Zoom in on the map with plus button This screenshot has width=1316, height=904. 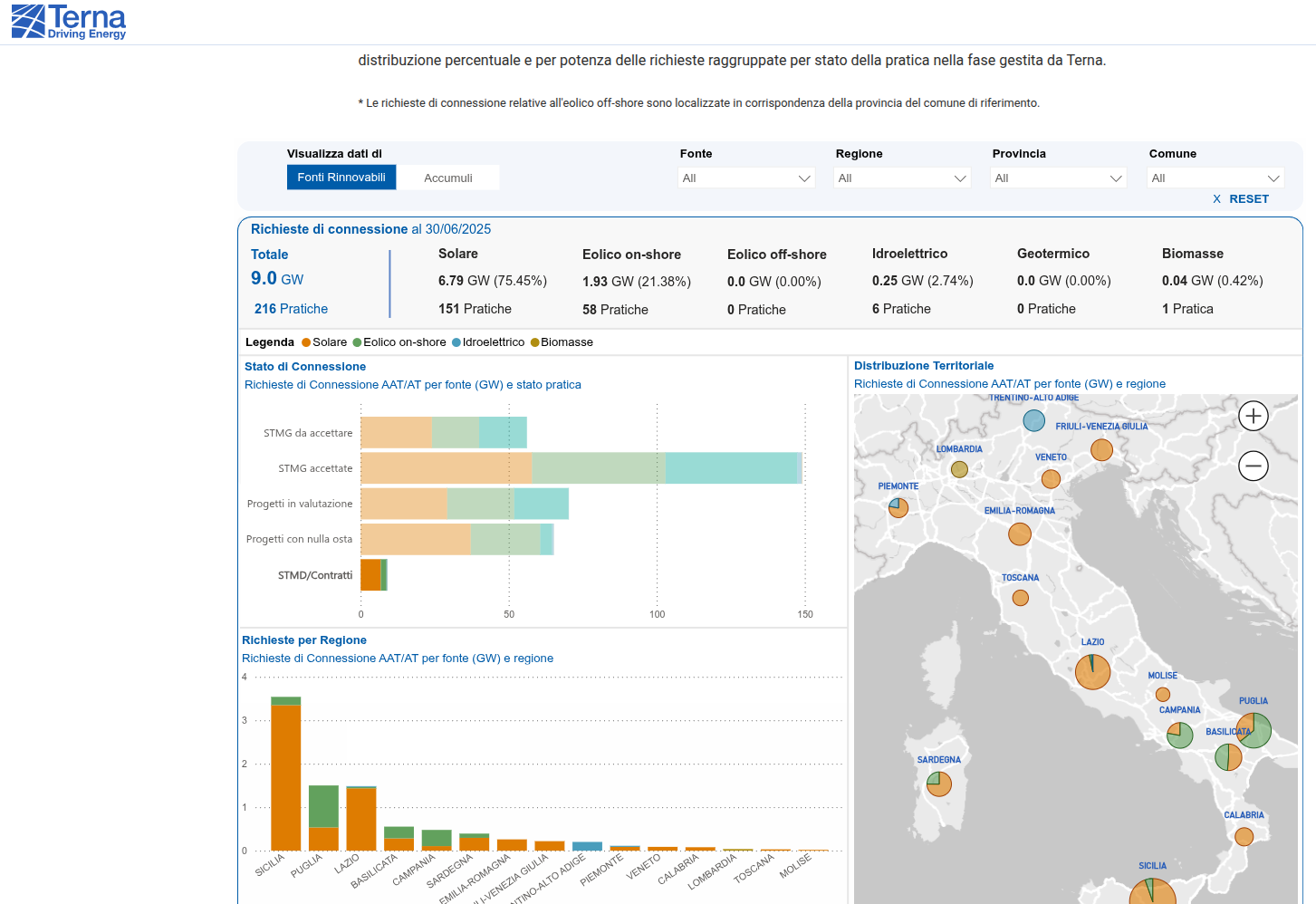click(x=1253, y=416)
